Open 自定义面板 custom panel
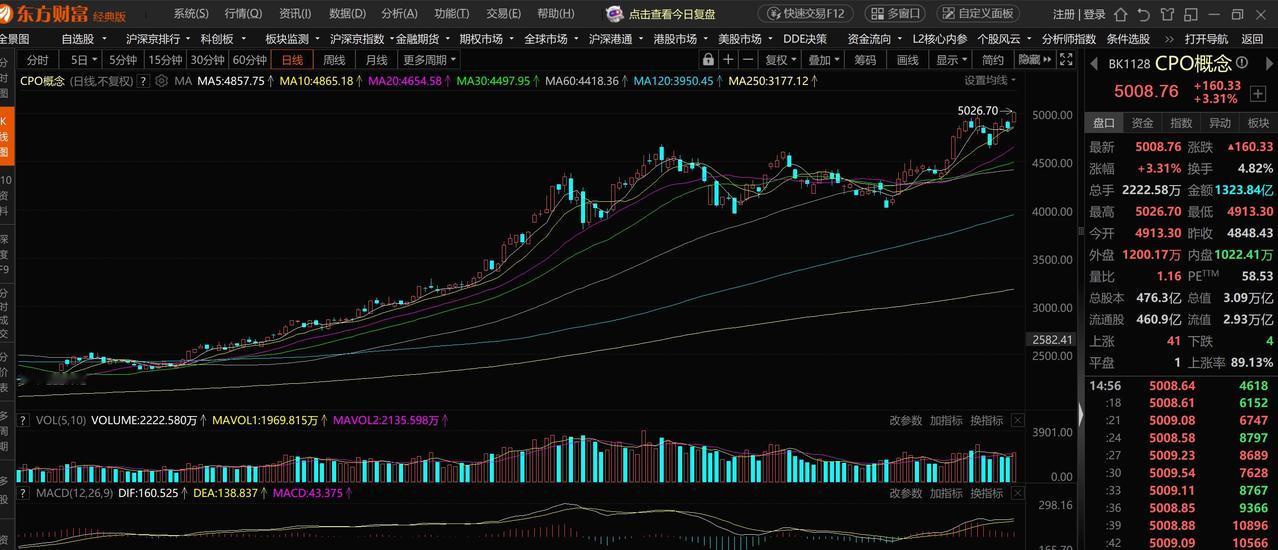The image size is (1278, 550). [x=978, y=14]
